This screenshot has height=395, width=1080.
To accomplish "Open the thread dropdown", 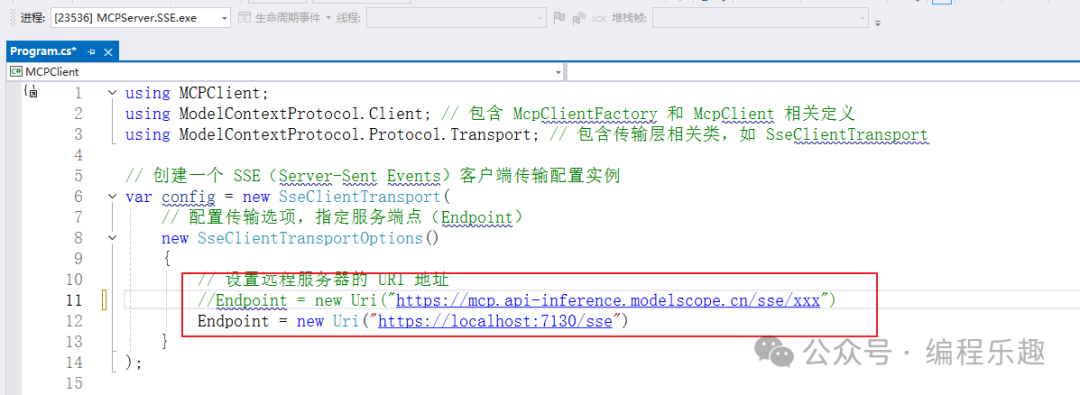I will pyautogui.click(x=457, y=18).
